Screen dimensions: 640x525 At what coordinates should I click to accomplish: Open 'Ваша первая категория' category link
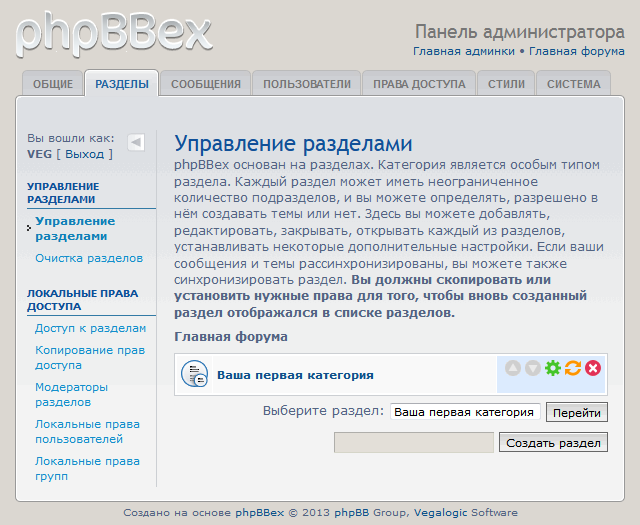click(x=295, y=375)
